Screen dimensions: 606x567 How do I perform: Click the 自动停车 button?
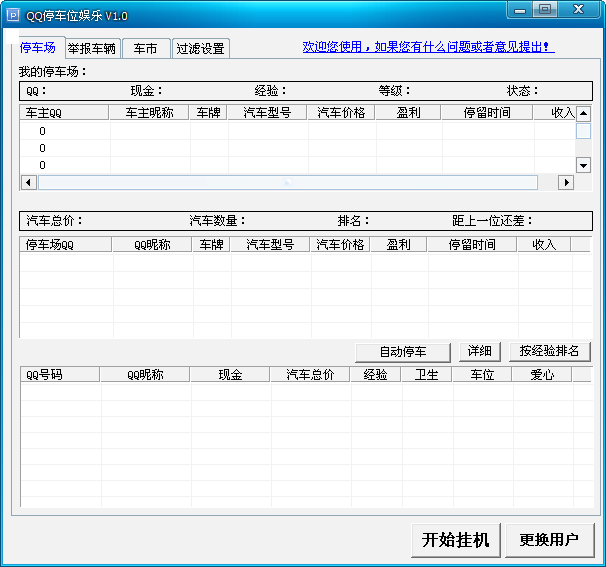click(403, 352)
